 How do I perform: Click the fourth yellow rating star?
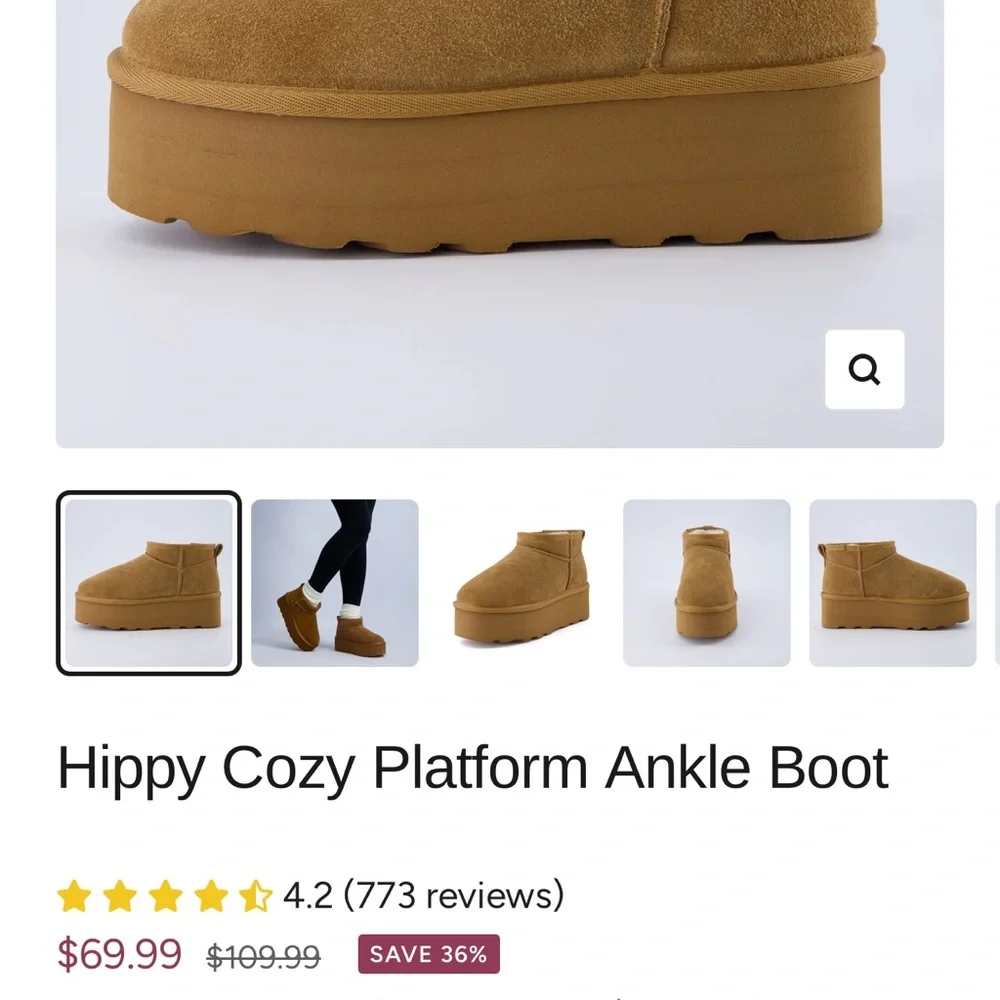coord(210,896)
